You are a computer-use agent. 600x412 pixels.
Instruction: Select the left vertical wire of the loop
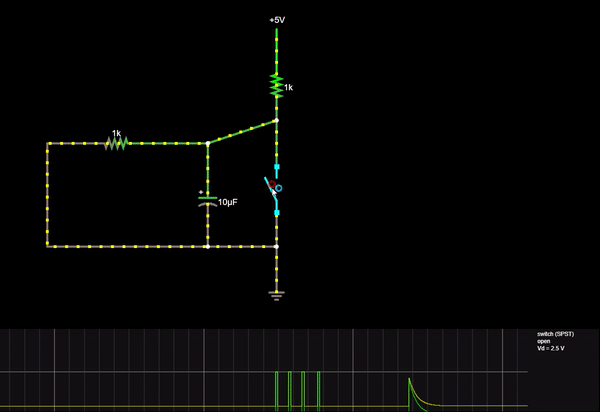47,195
